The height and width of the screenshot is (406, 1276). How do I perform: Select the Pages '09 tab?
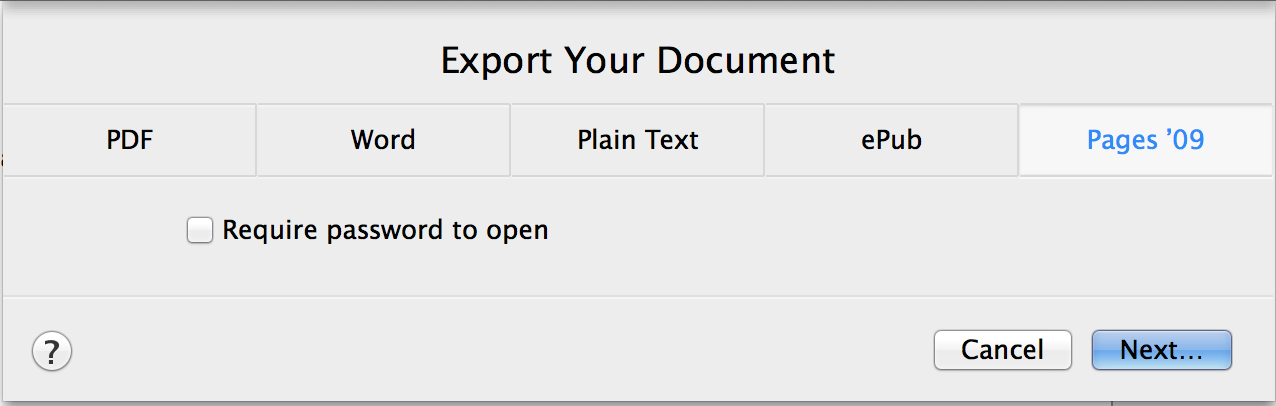coord(1145,140)
